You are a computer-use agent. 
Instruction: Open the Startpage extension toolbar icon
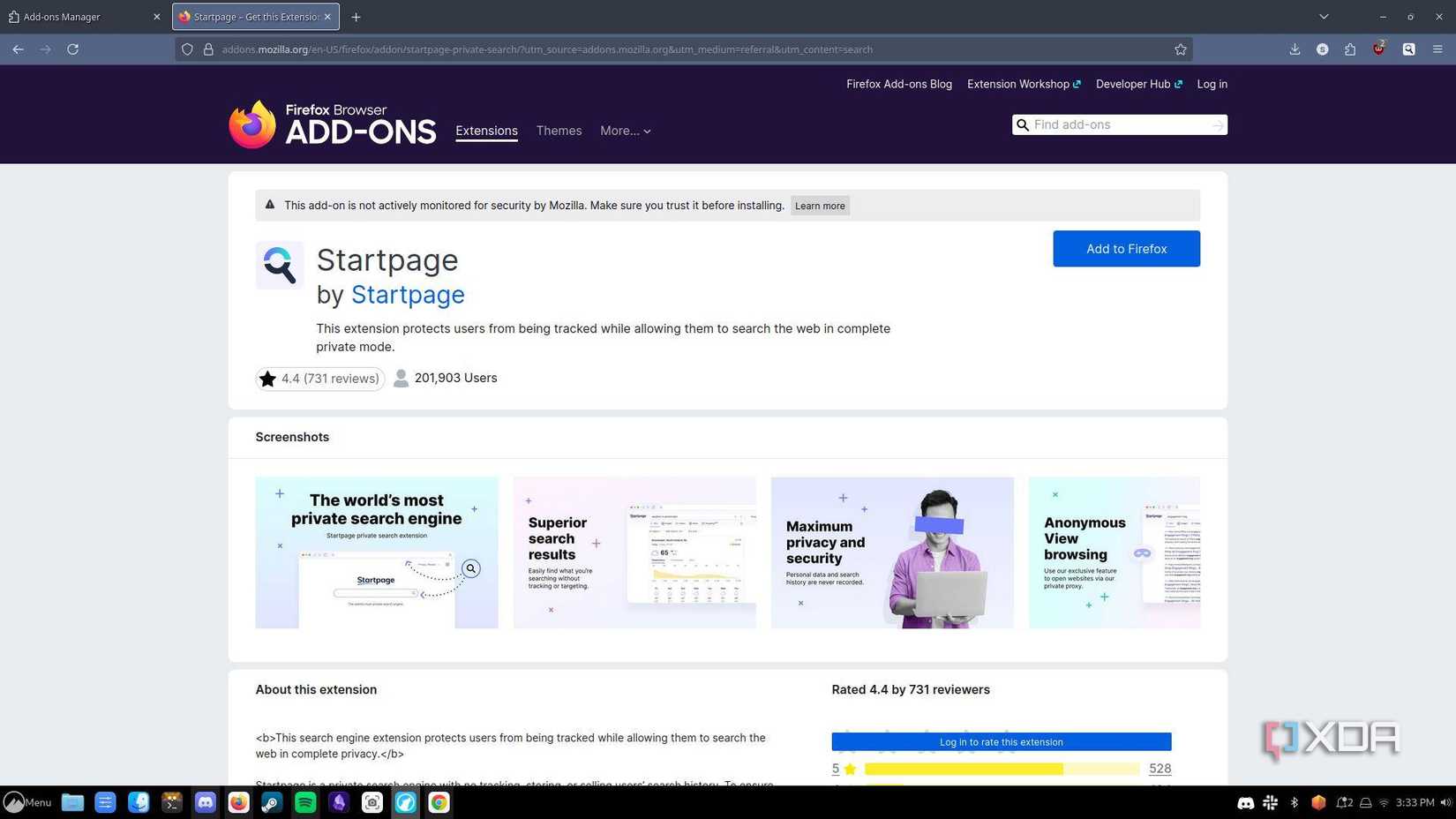click(1408, 49)
